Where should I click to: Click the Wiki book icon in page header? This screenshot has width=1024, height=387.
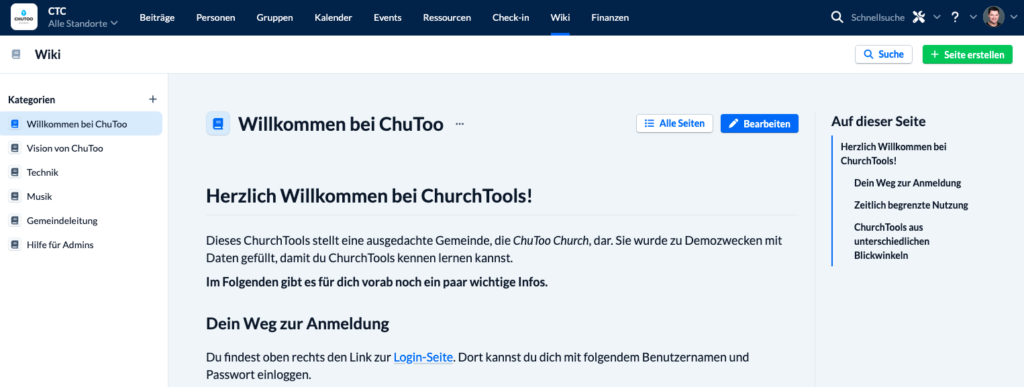coord(16,55)
